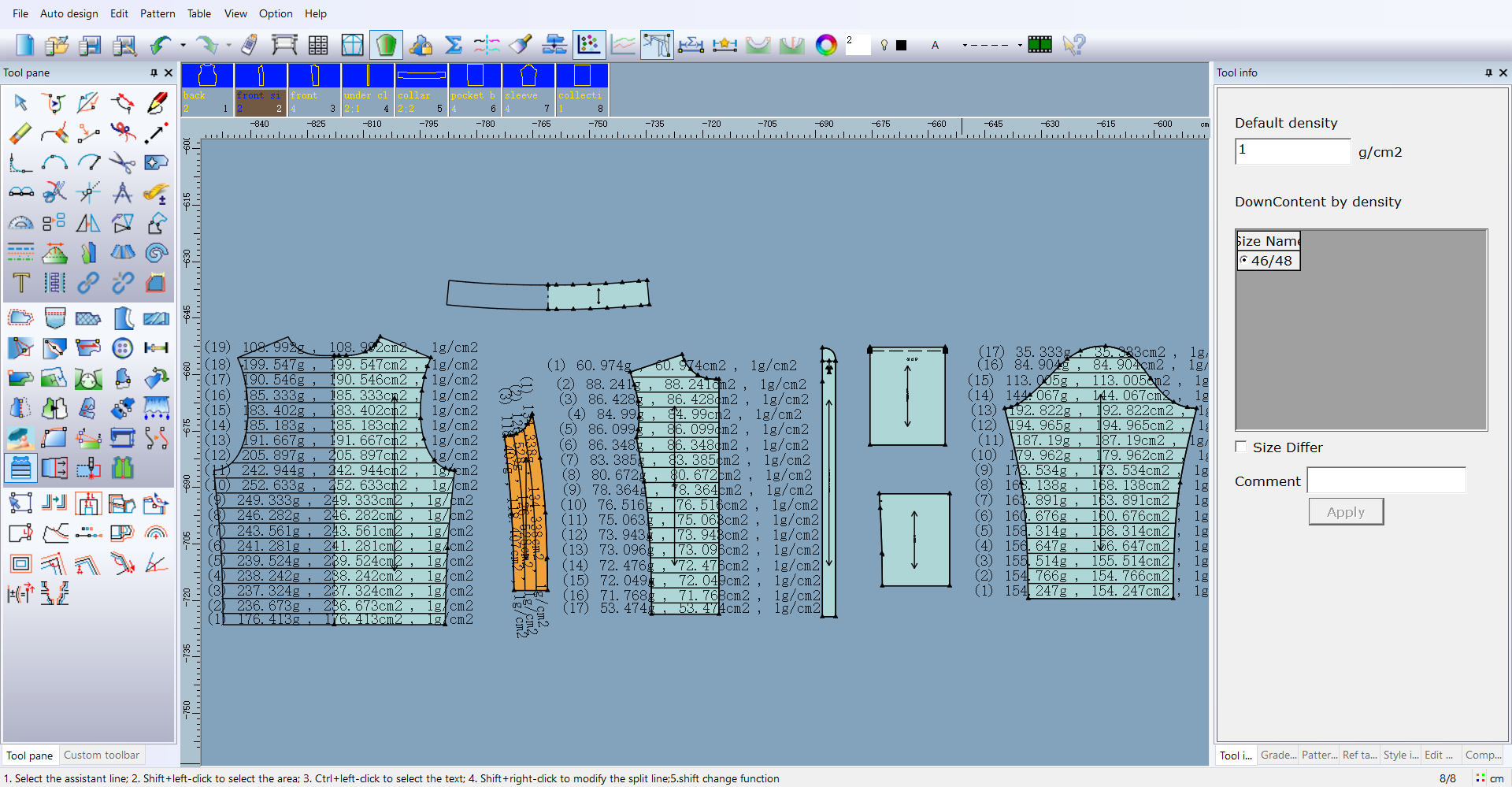Select the pocket shape tool
1512x787 pixels.
click(x=54, y=318)
